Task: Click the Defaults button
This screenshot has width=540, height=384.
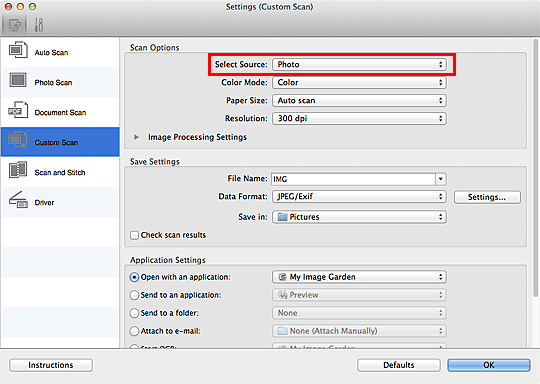Action: click(x=399, y=365)
